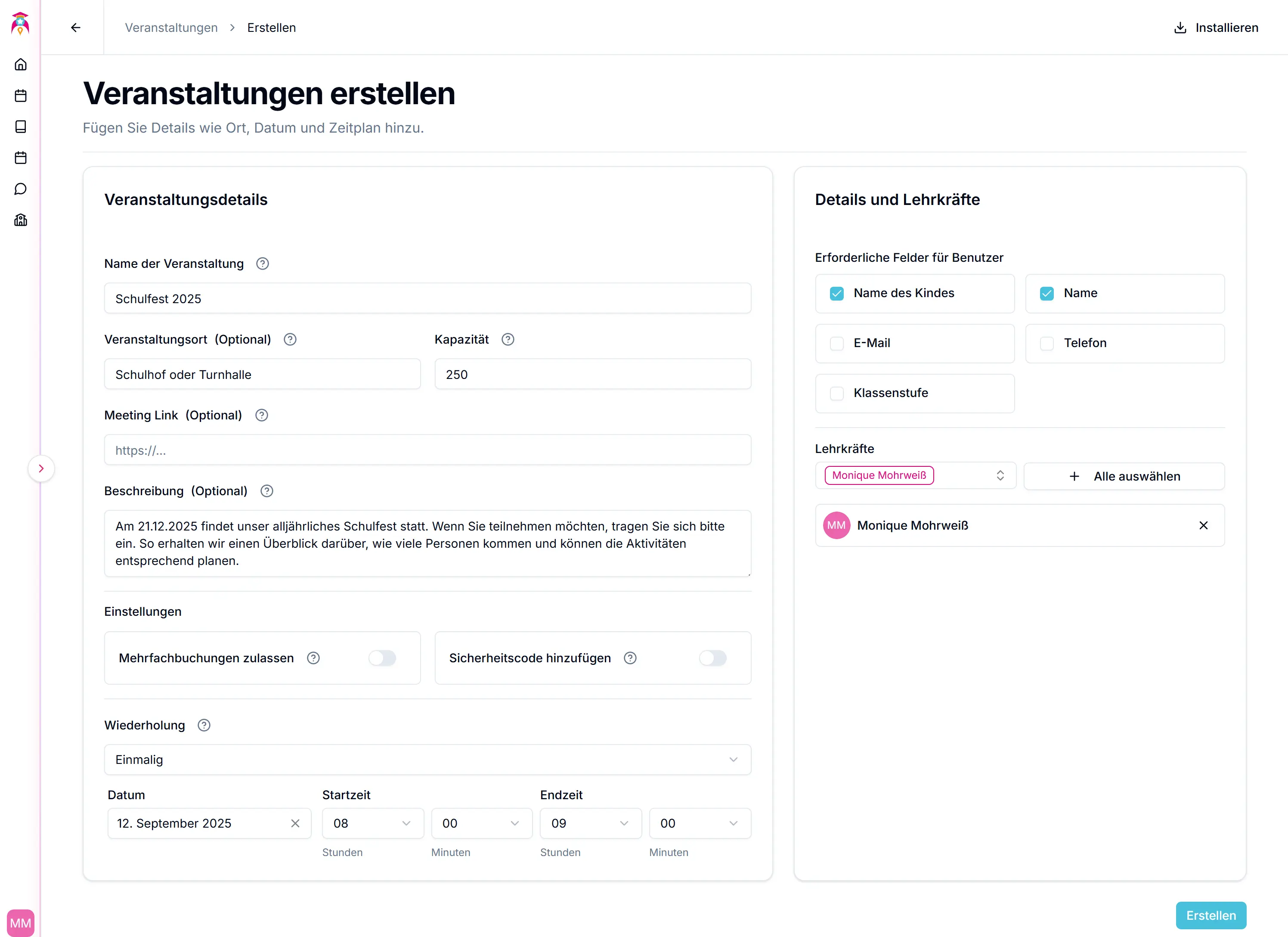This screenshot has height=937, width=1288.
Task: Click help icon beside Wiederholung label
Action: pyautogui.click(x=204, y=725)
